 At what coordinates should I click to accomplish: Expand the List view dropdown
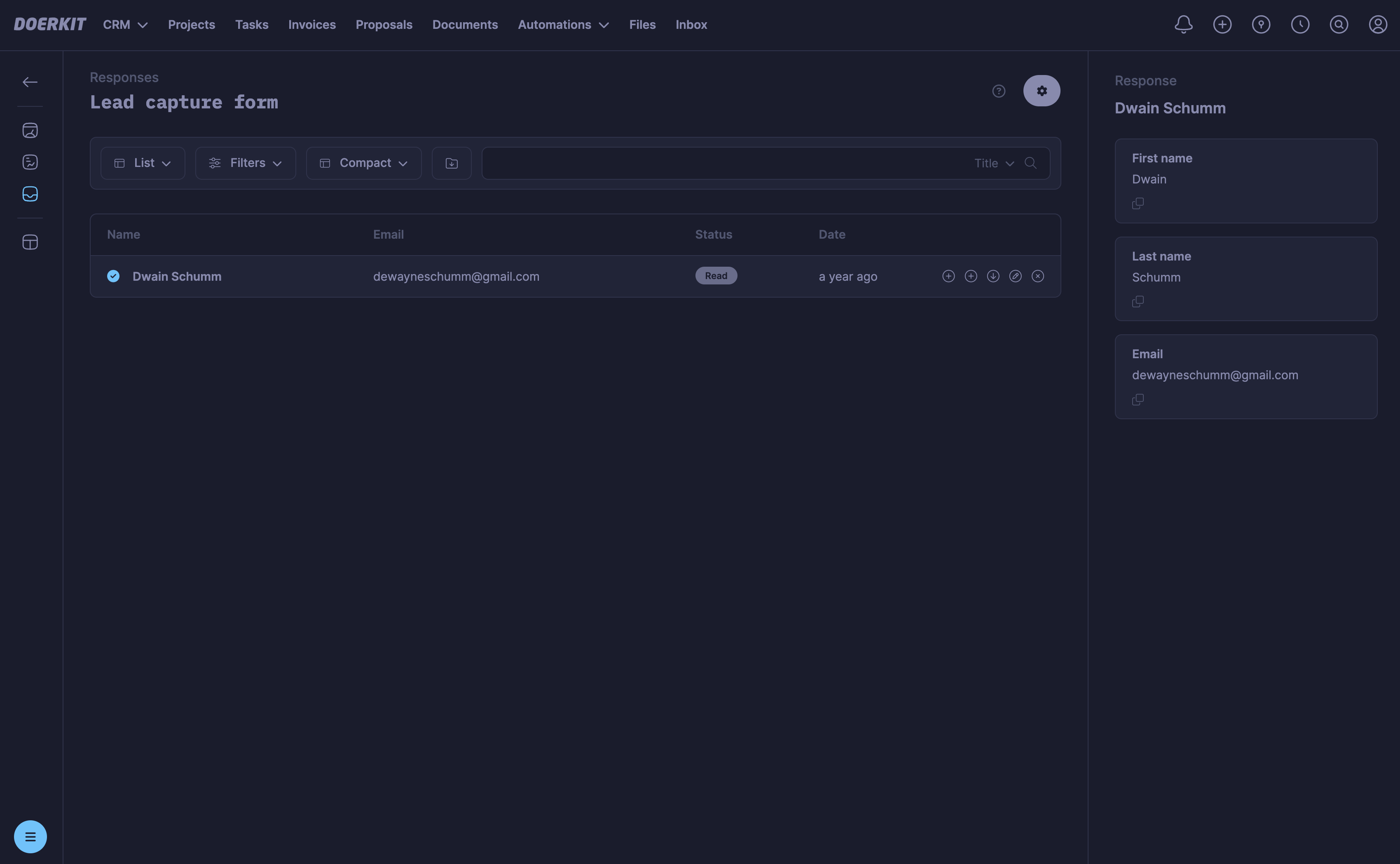coord(143,163)
